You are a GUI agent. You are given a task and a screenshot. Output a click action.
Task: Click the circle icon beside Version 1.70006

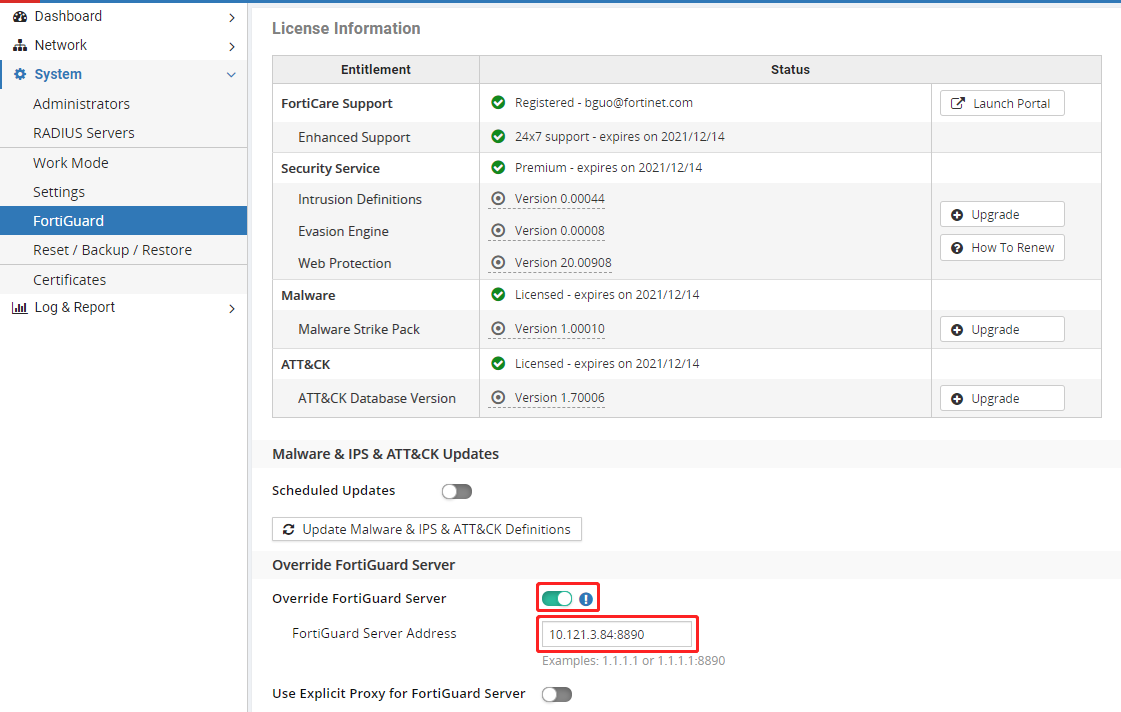click(x=498, y=397)
